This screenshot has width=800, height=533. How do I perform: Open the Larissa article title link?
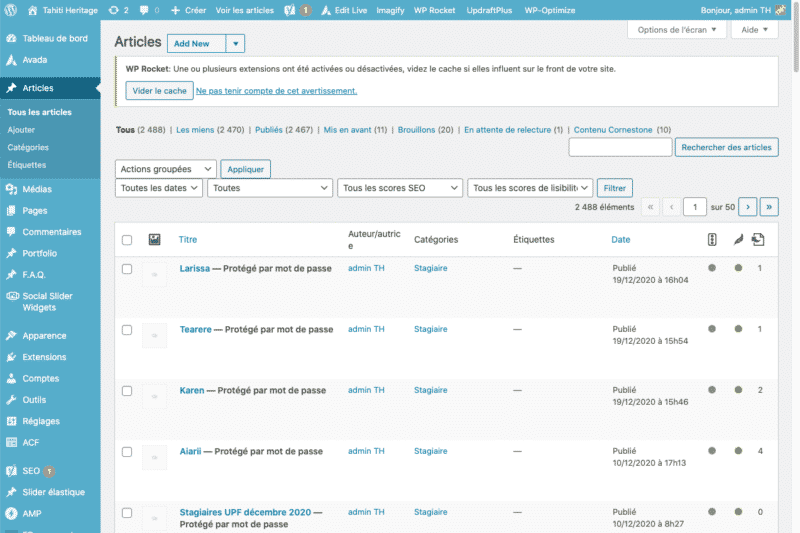(x=194, y=268)
